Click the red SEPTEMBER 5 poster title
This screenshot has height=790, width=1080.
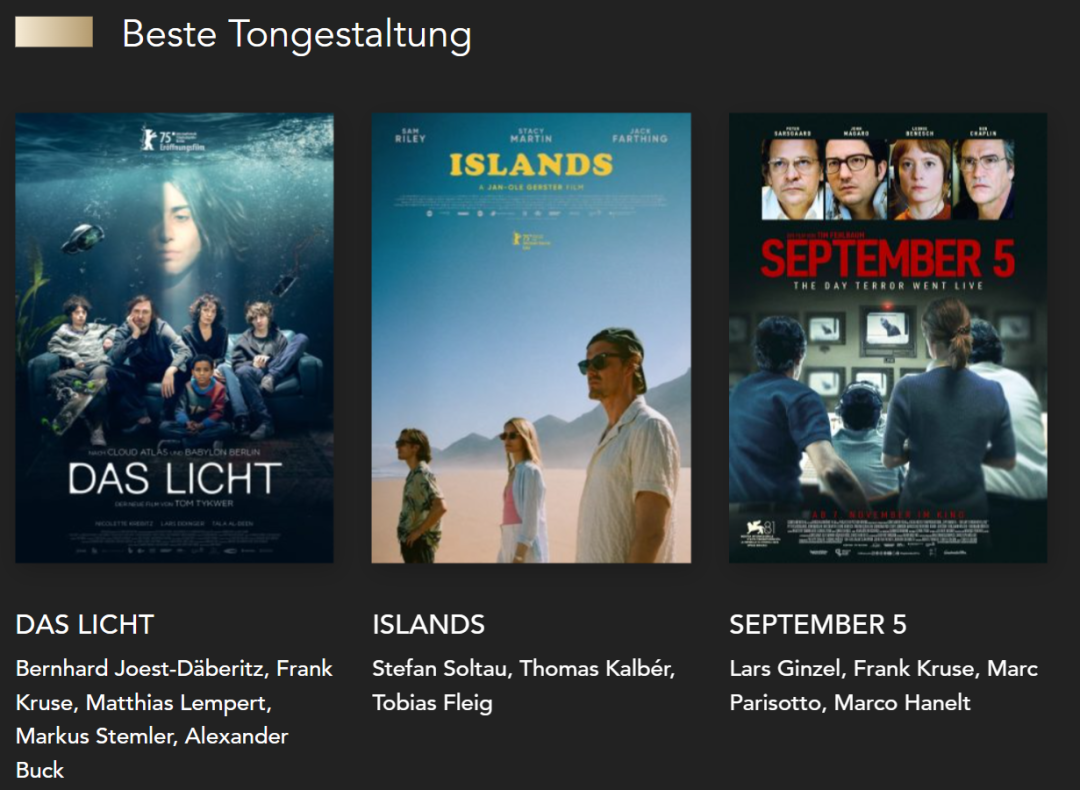888,258
